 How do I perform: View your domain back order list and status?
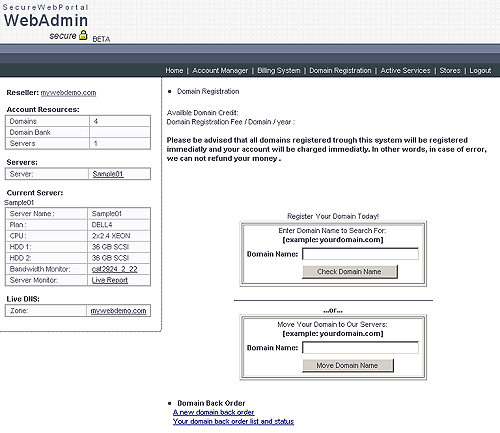point(233,421)
